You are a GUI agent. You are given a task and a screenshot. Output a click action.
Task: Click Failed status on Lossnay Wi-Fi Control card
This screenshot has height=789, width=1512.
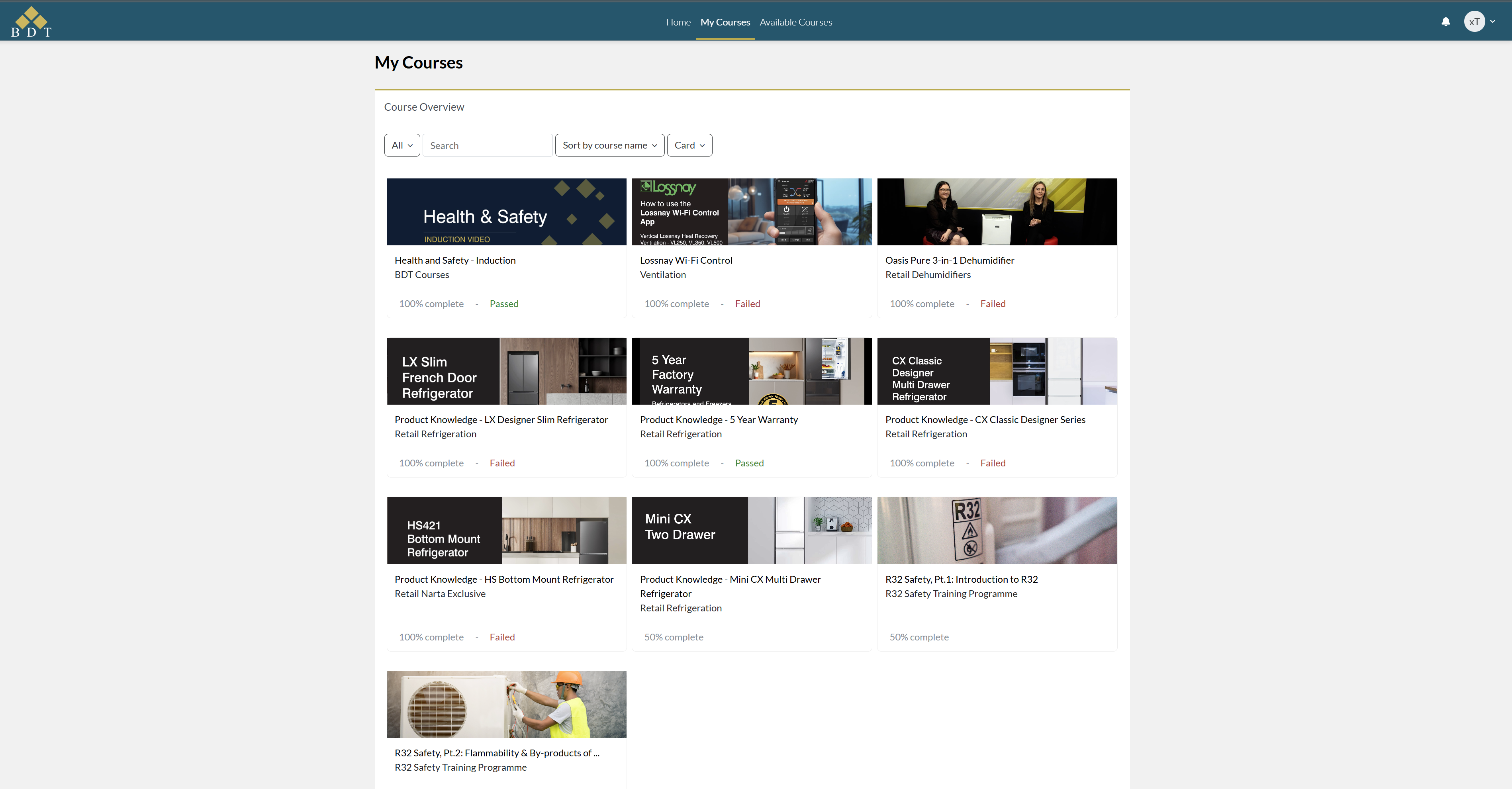click(x=747, y=304)
